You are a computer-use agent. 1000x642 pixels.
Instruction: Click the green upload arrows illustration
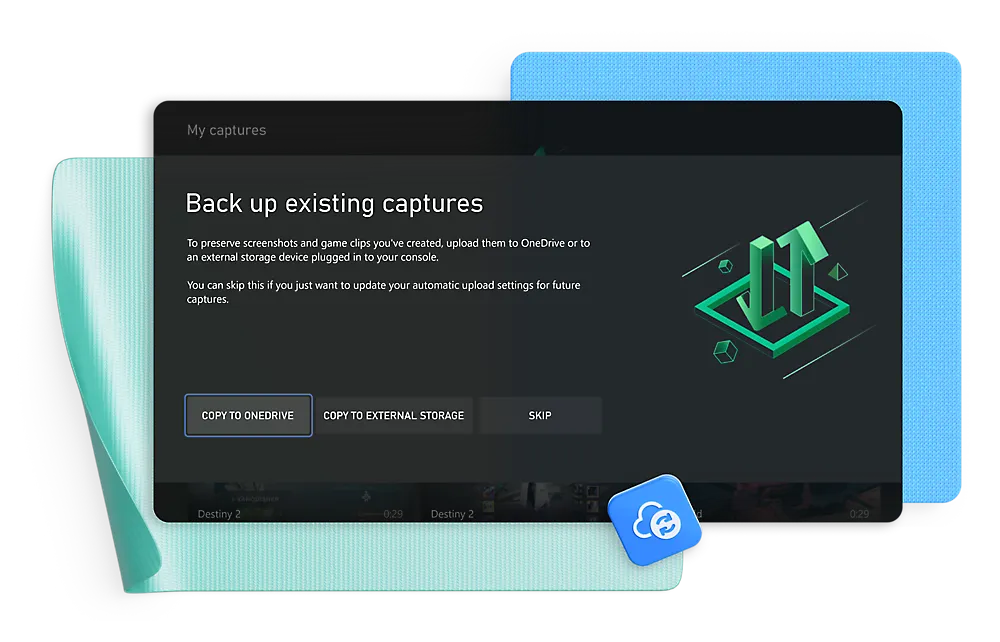coord(777,290)
